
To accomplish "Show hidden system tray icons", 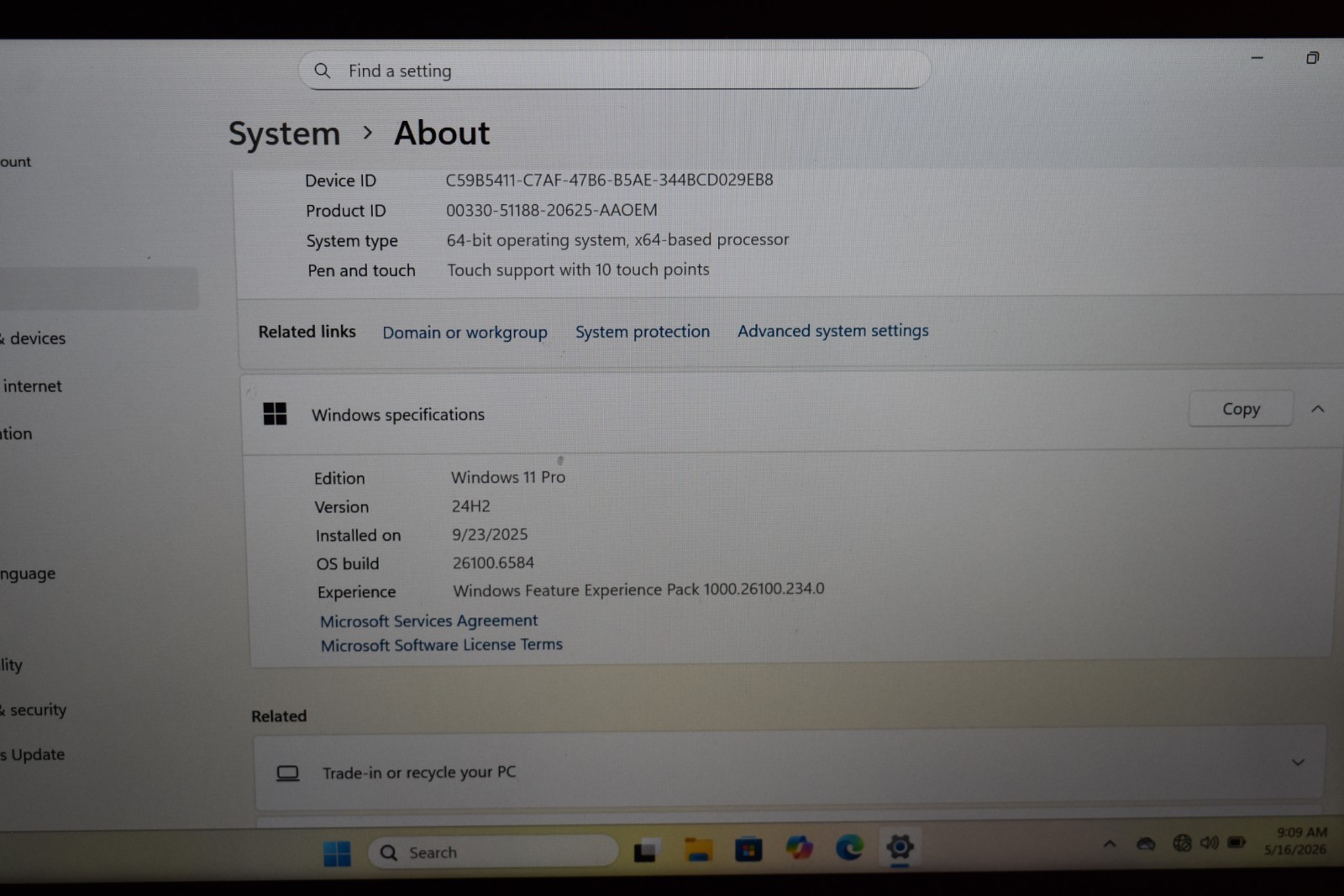I will (1110, 844).
